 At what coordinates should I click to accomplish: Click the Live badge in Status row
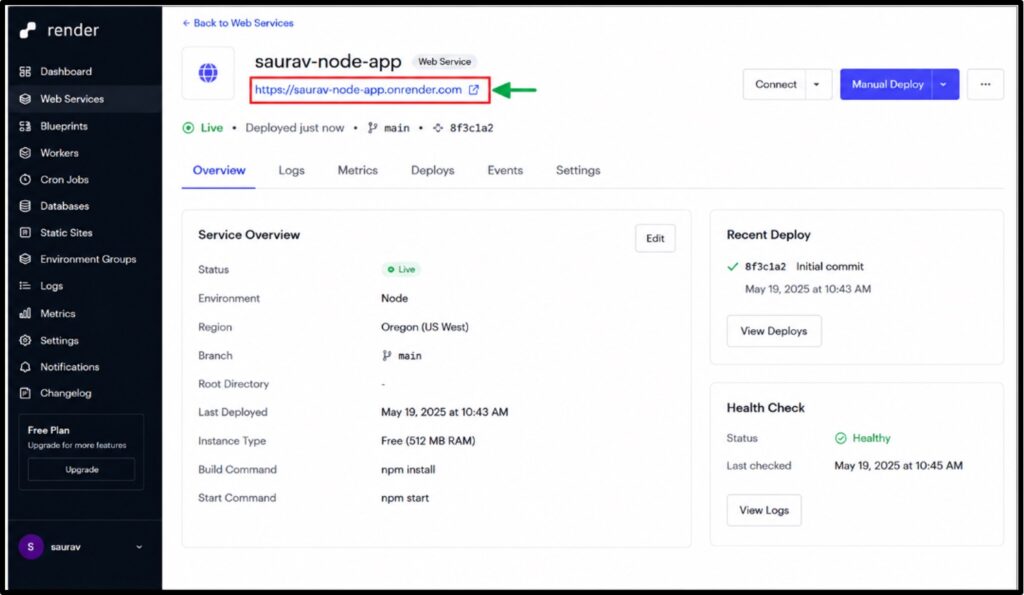401,269
